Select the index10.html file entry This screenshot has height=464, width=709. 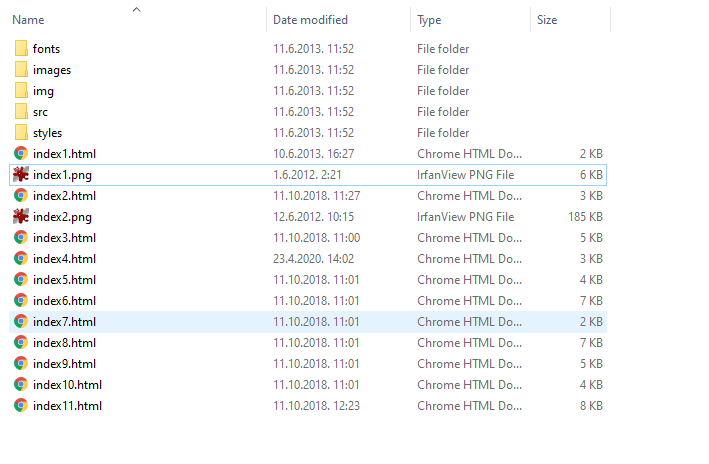(67, 385)
